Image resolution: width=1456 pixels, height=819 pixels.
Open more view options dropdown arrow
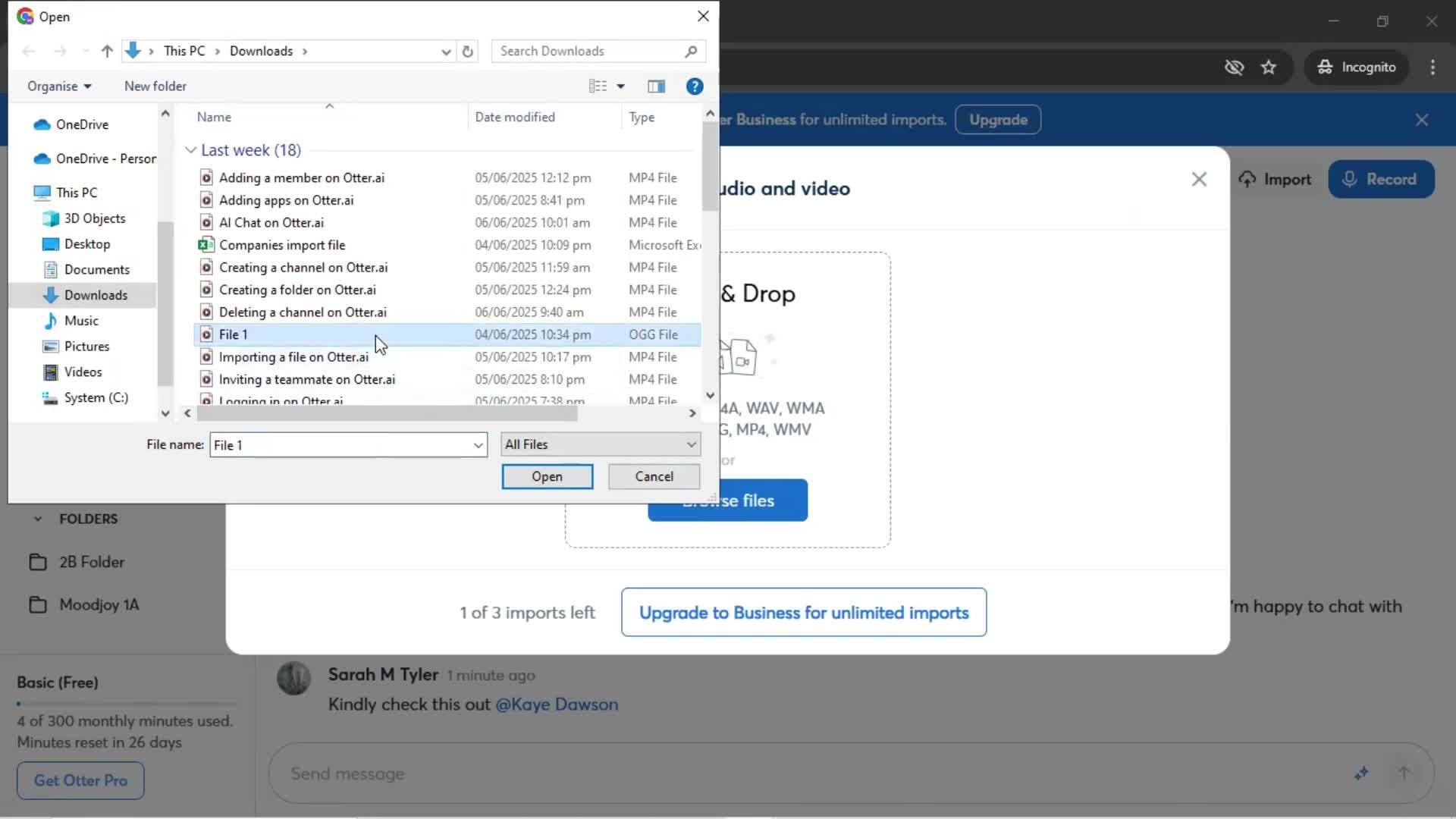pyautogui.click(x=621, y=86)
